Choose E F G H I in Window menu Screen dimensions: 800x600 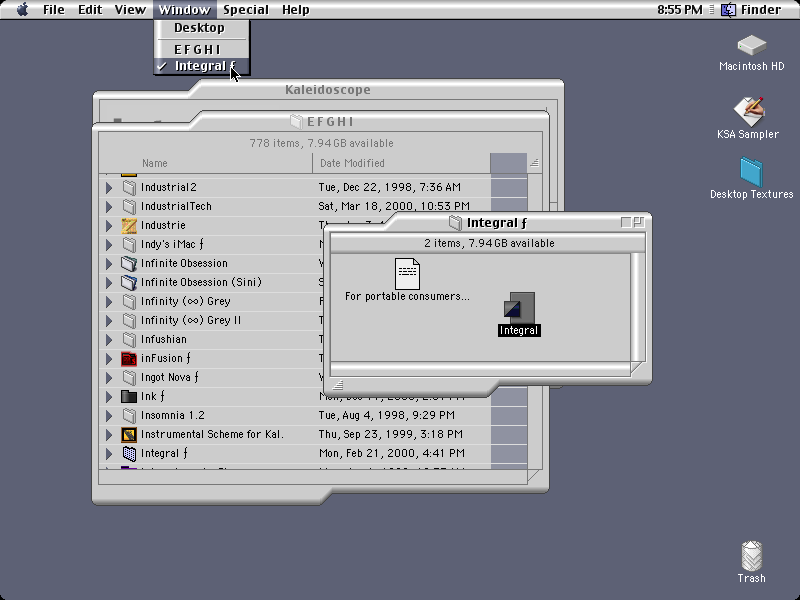[x=202, y=49]
